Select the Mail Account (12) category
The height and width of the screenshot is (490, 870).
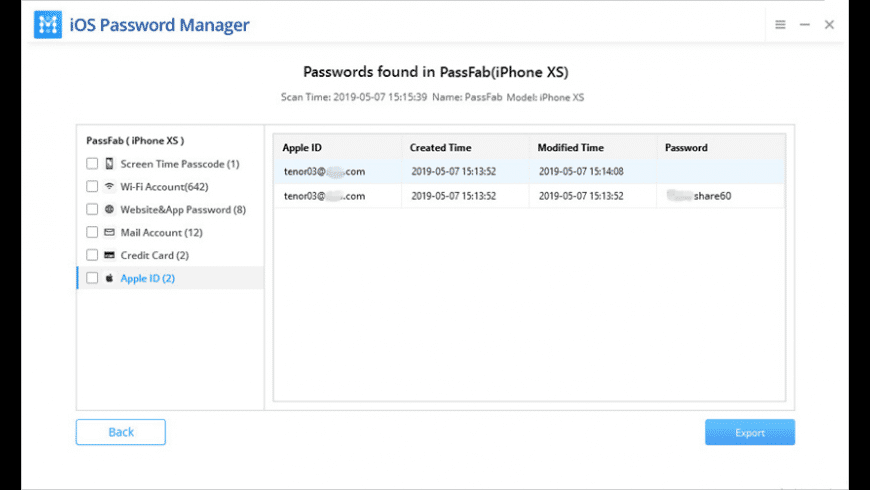[161, 233]
